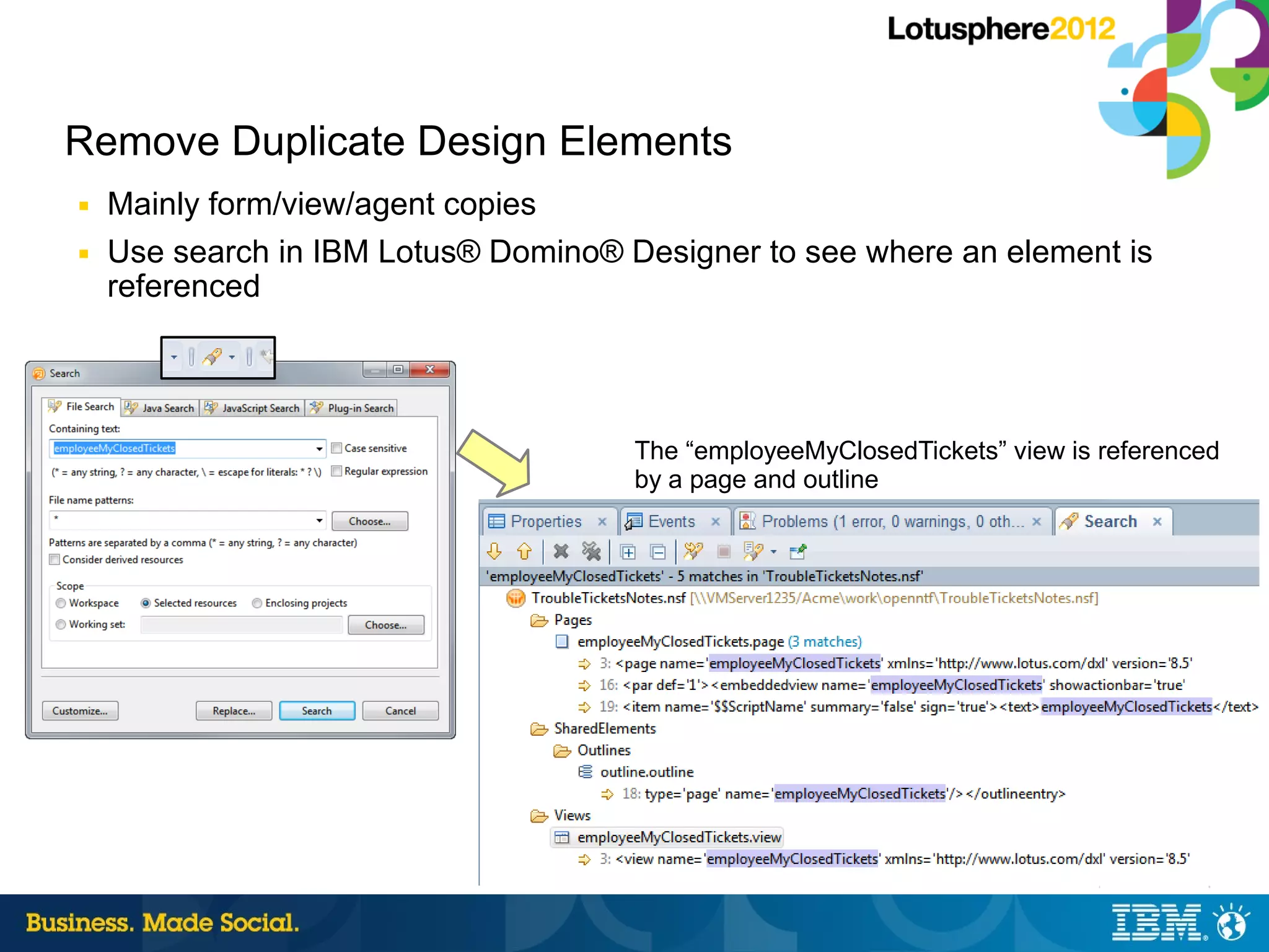The height and width of the screenshot is (952, 1269).
Task: Select line 19 $$ScriptName match result
Action: [x=918, y=707]
